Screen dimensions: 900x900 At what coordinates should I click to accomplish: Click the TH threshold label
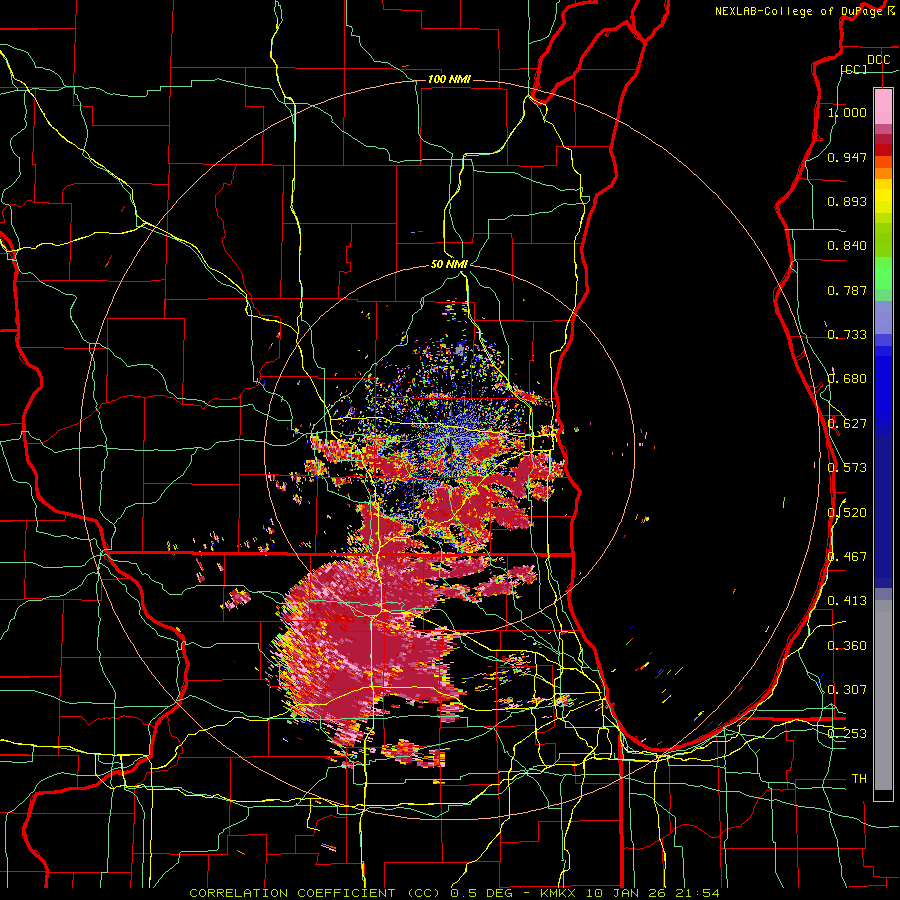point(859,778)
